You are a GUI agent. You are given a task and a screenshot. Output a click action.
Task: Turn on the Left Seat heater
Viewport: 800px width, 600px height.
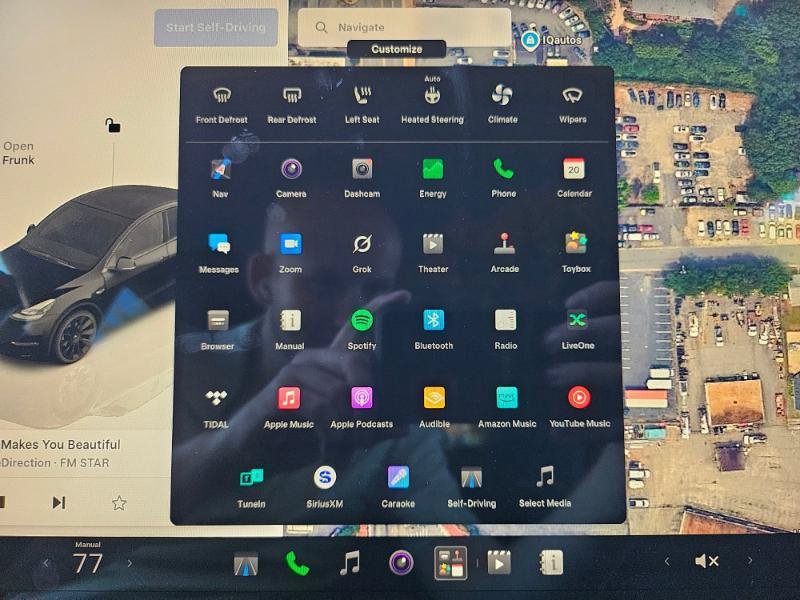click(x=362, y=95)
